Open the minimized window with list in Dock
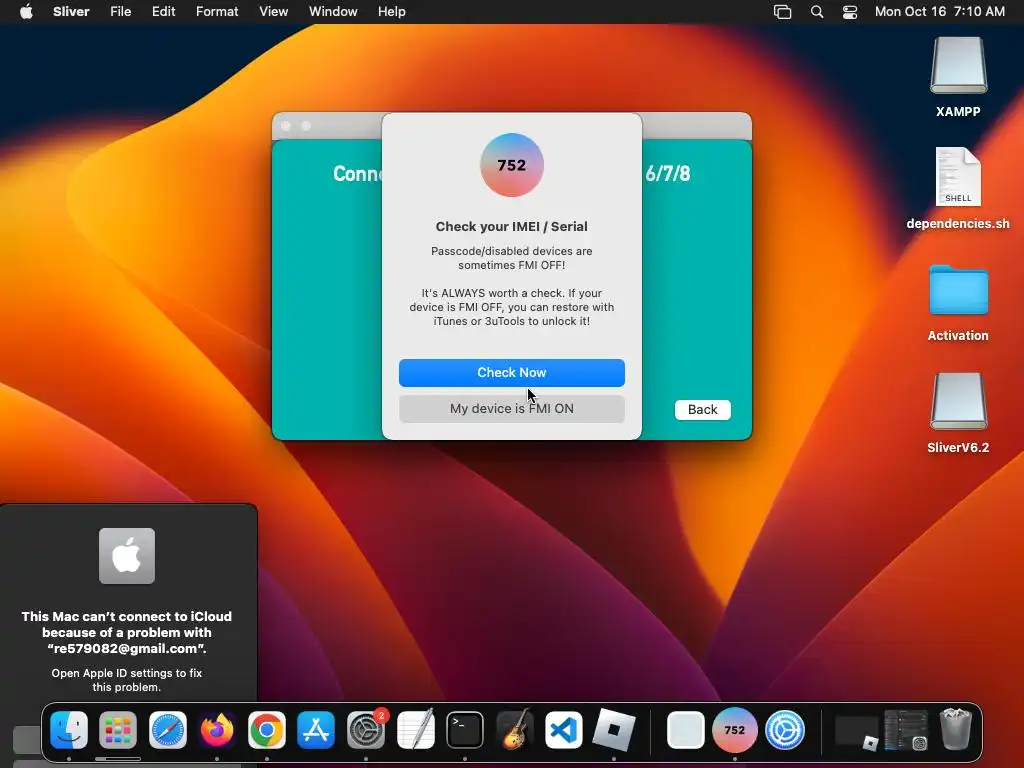 pyautogui.click(x=906, y=729)
